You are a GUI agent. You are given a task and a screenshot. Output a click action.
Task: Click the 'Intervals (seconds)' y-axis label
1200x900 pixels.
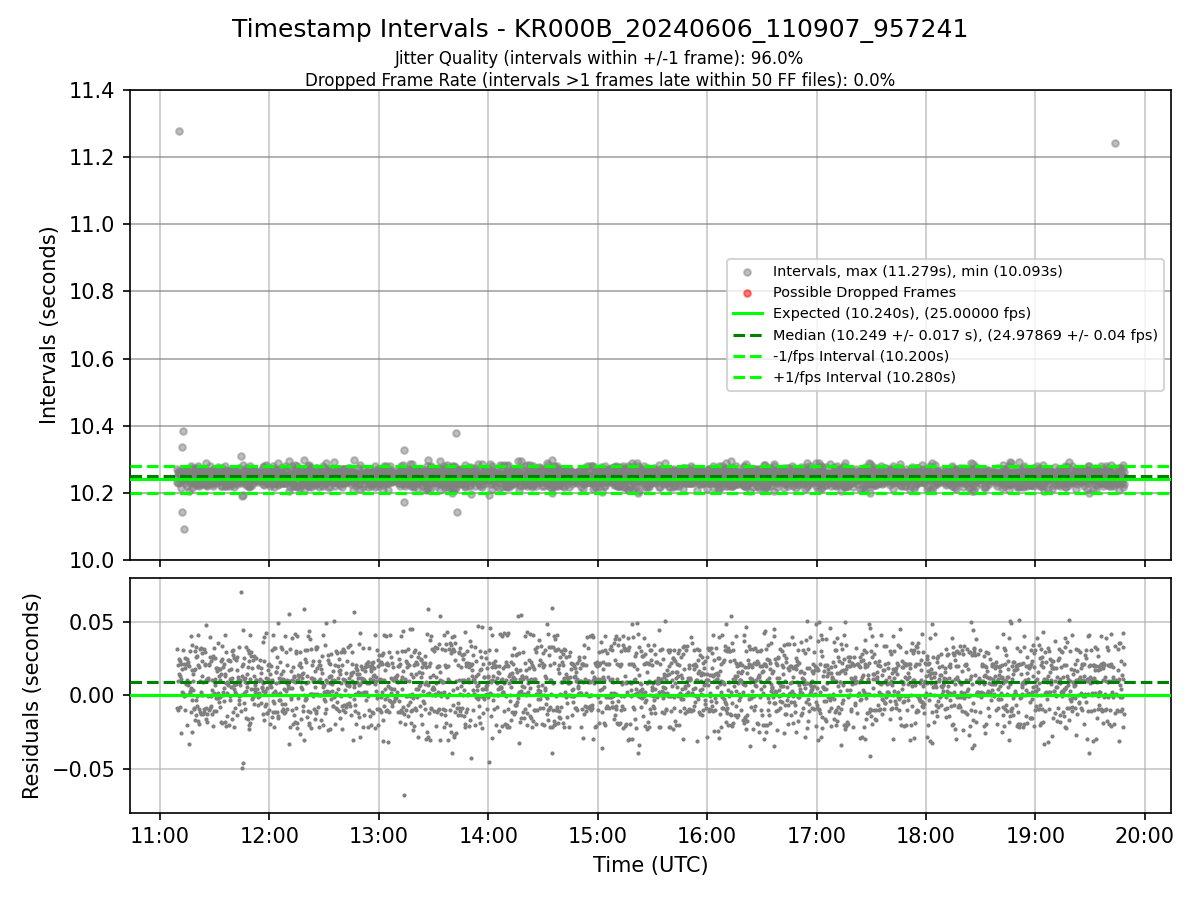(x=49, y=325)
